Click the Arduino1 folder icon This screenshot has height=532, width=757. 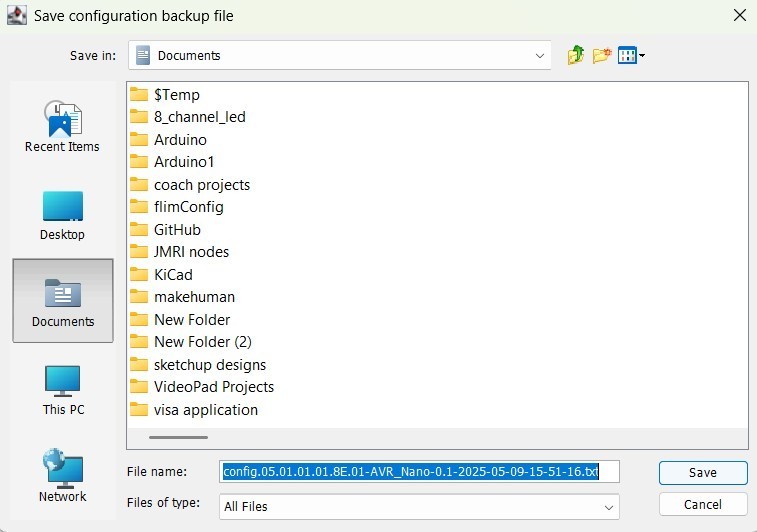pyautogui.click(x=139, y=161)
